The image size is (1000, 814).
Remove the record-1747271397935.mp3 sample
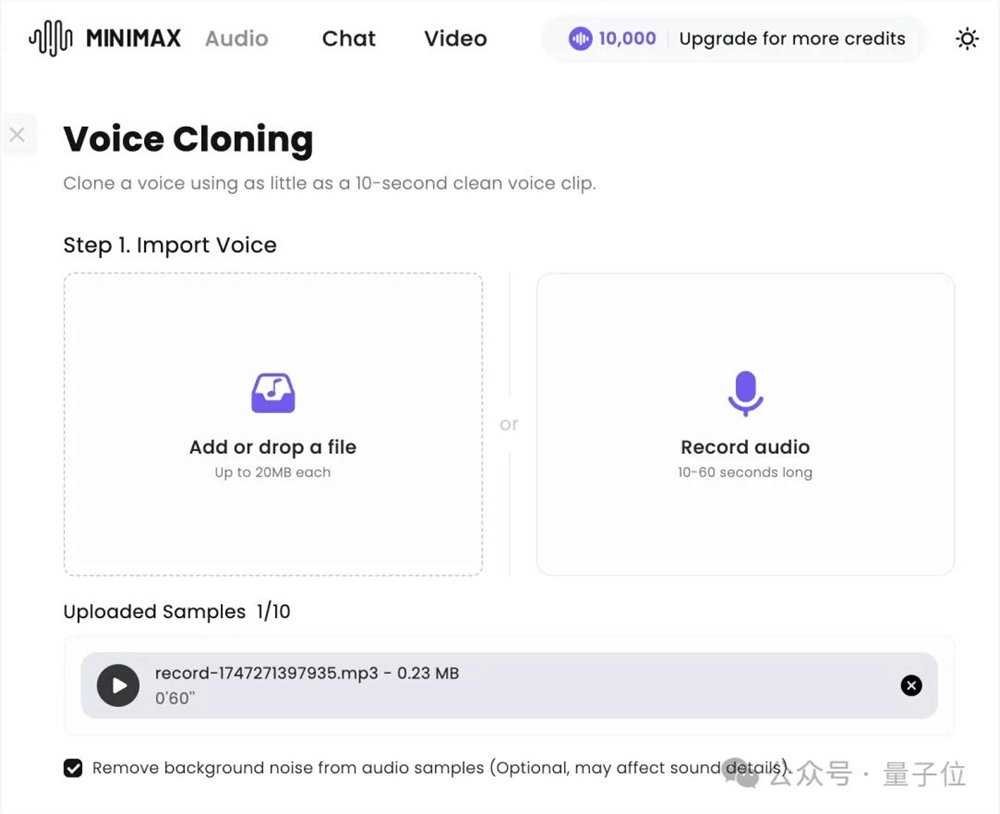pos(911,686)
